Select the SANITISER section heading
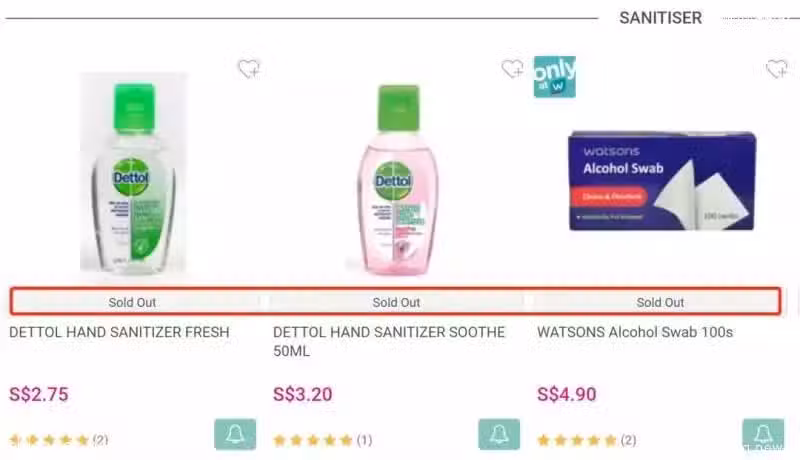 tap(660, 18)
